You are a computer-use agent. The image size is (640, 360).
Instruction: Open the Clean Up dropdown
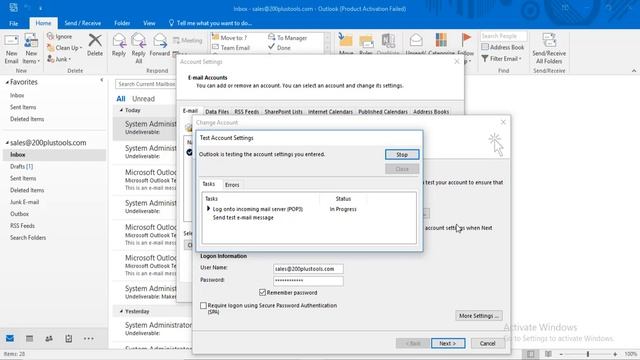[x=64, y=48]
